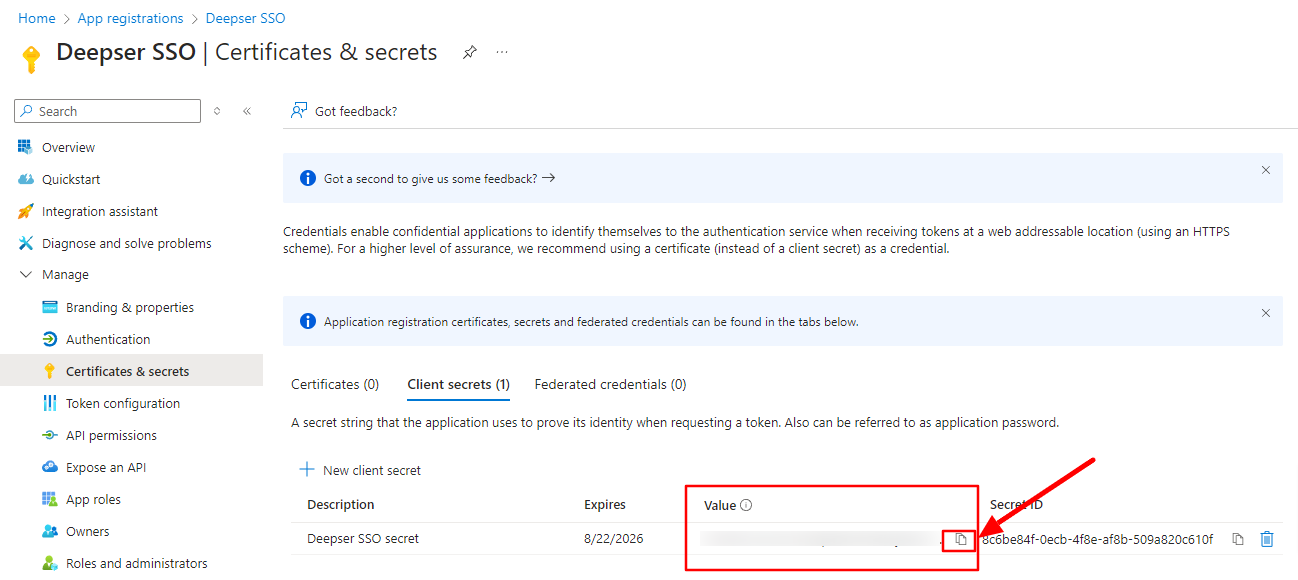Copy the client secret value

click(x=961, y=539)
